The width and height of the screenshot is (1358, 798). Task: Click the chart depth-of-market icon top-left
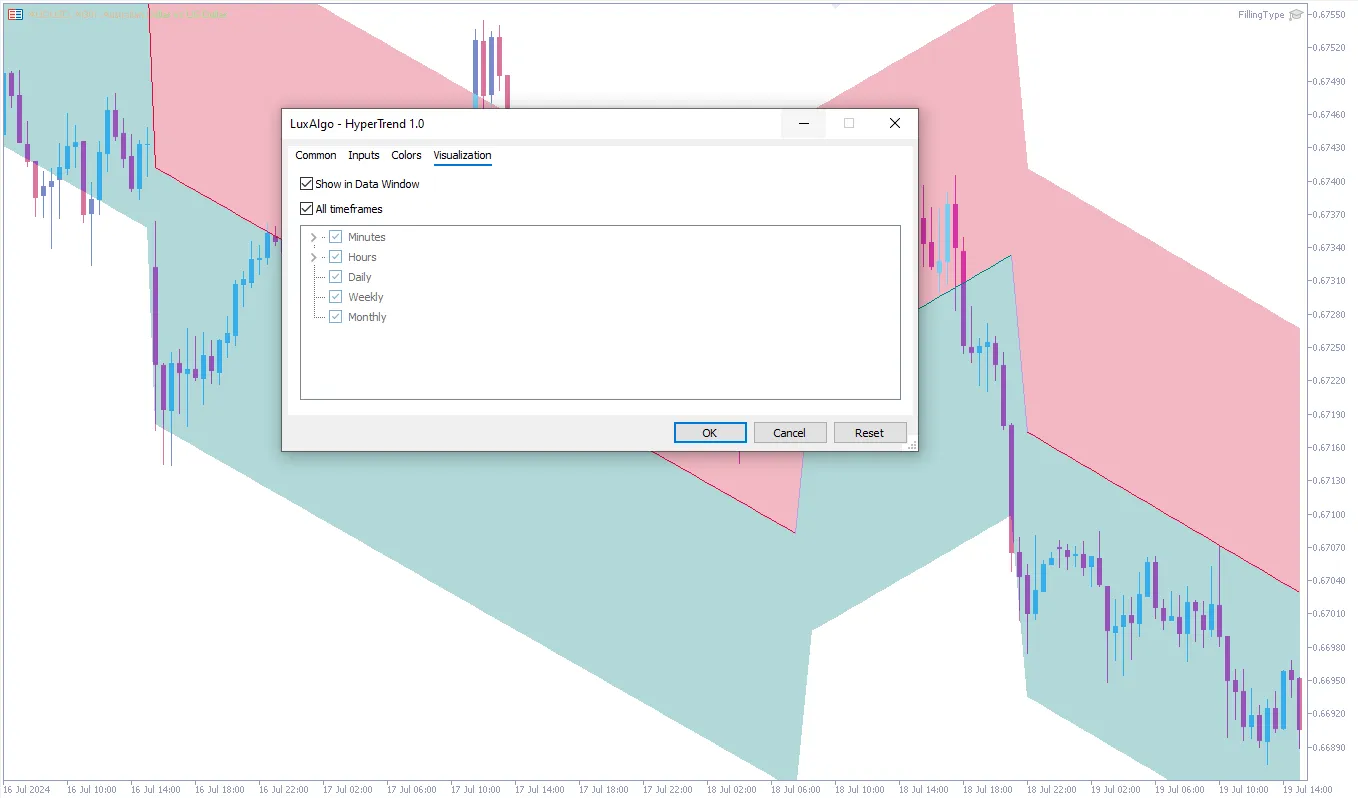tap(15, 14)
